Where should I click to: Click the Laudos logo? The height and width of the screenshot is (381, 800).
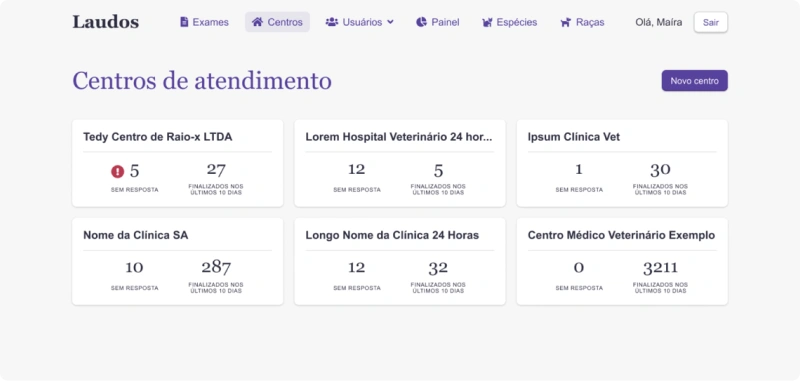[x=106, y=22]
